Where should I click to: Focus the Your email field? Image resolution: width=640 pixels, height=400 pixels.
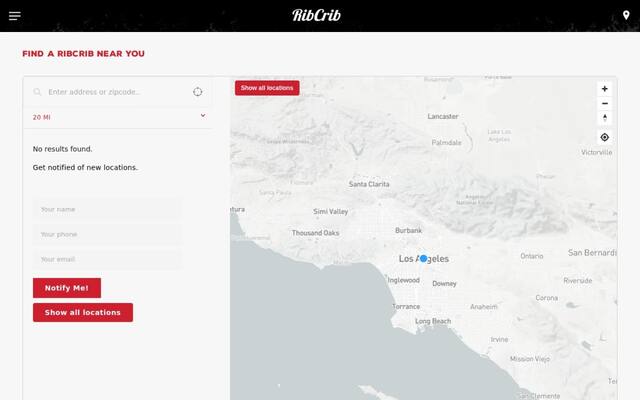107,259
